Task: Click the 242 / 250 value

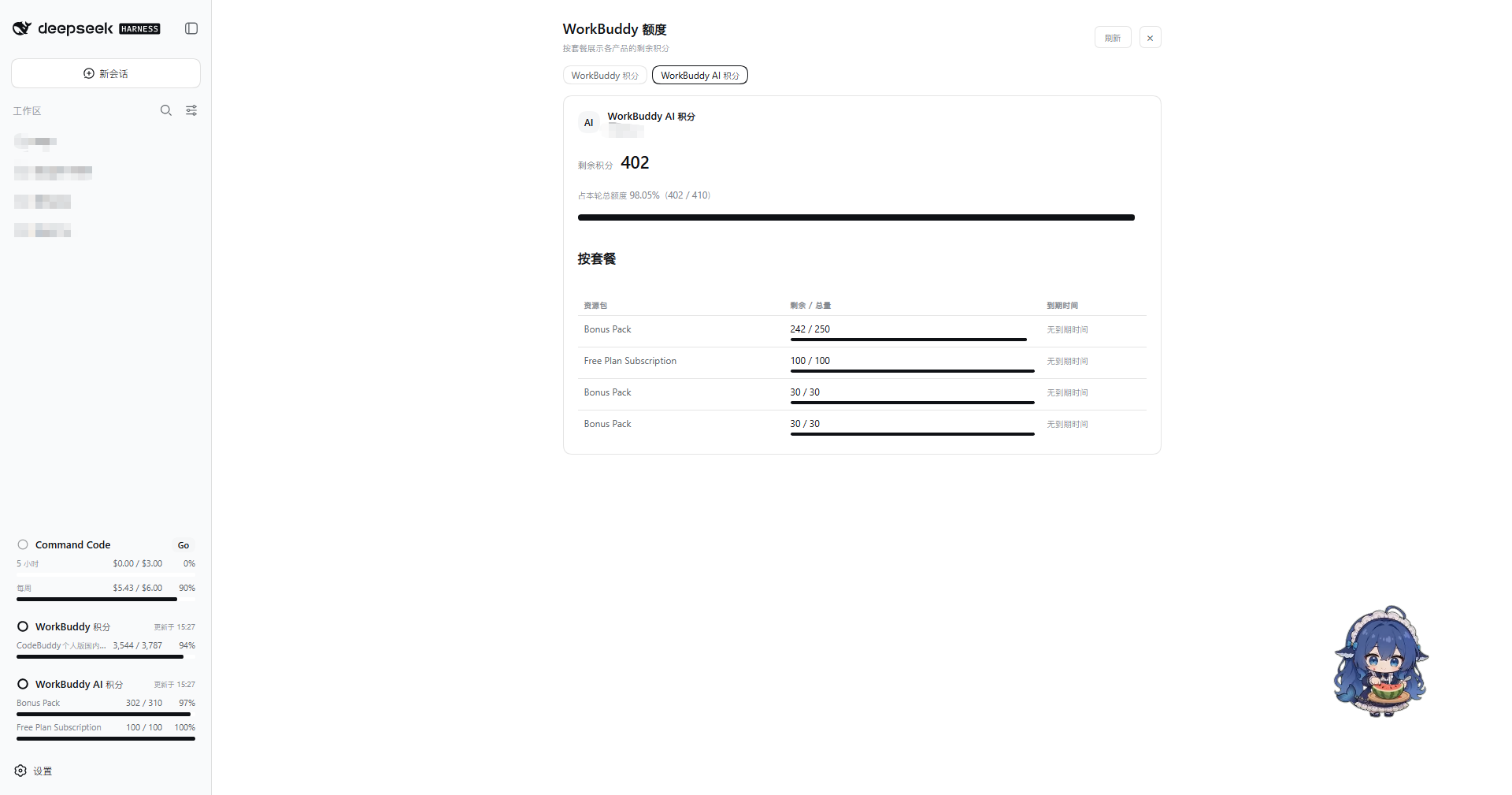Action: point(810,329)
